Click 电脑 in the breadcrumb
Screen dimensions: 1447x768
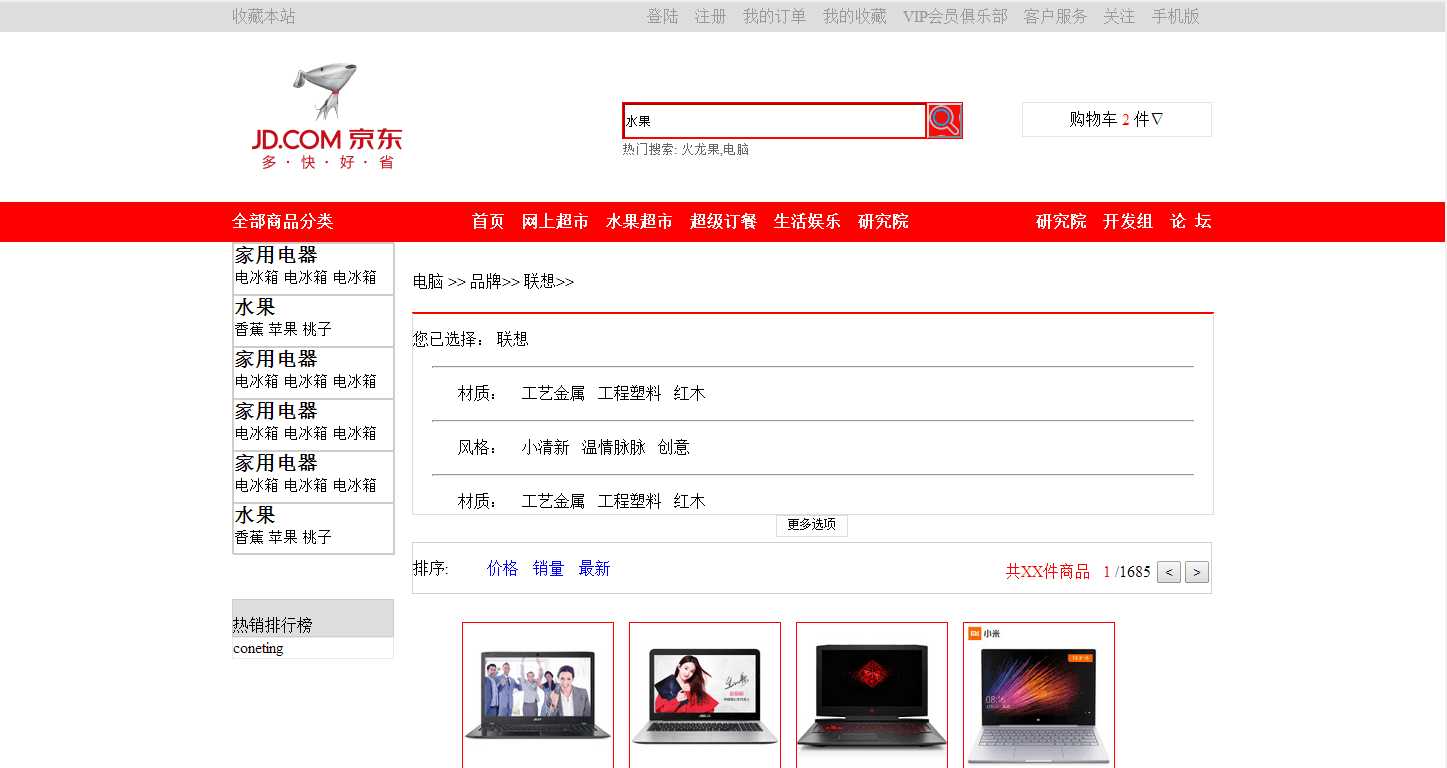428,282
